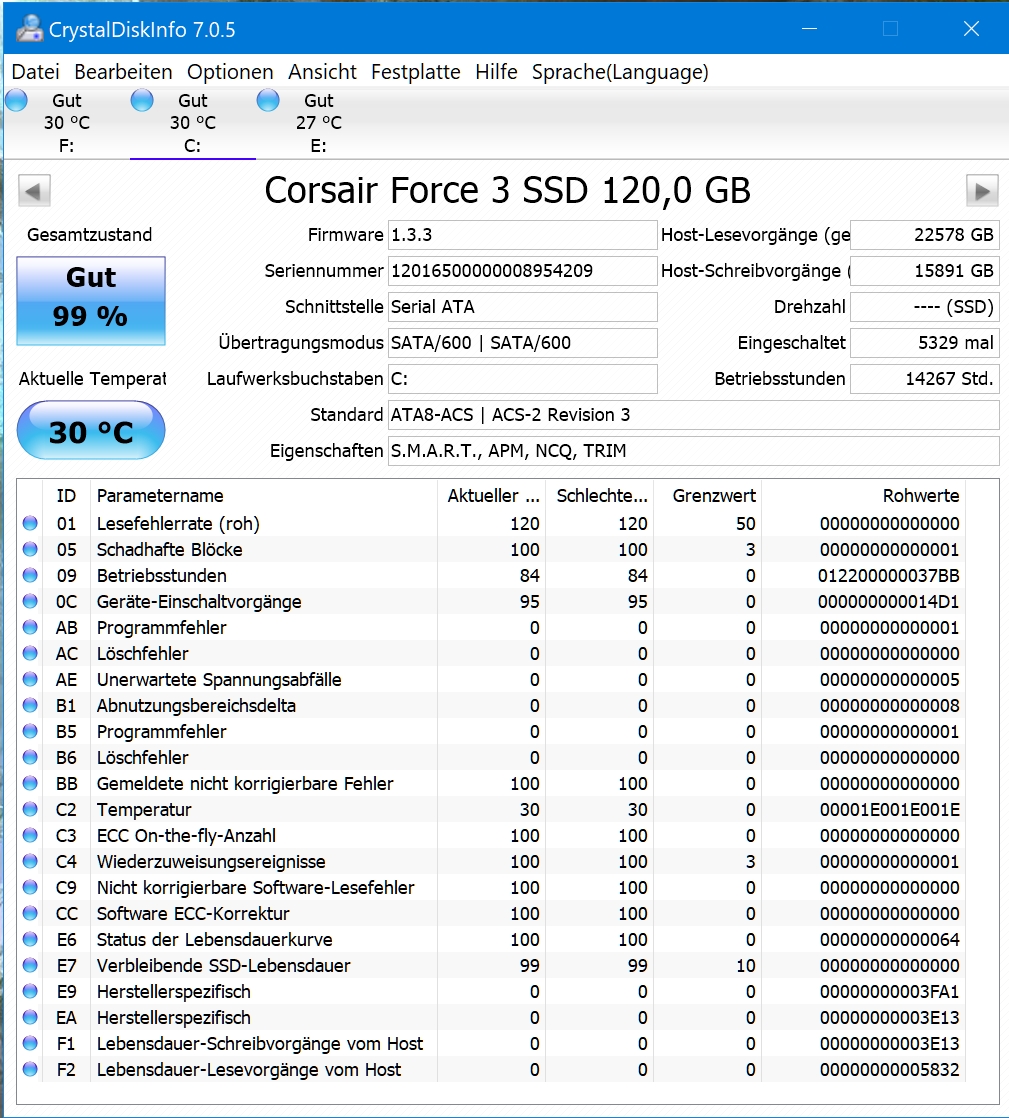This screenshot has height=1118, width=1009.
Task: Select E9 Herstellerspezifisch row name
Action: click(x=174, y=992)
